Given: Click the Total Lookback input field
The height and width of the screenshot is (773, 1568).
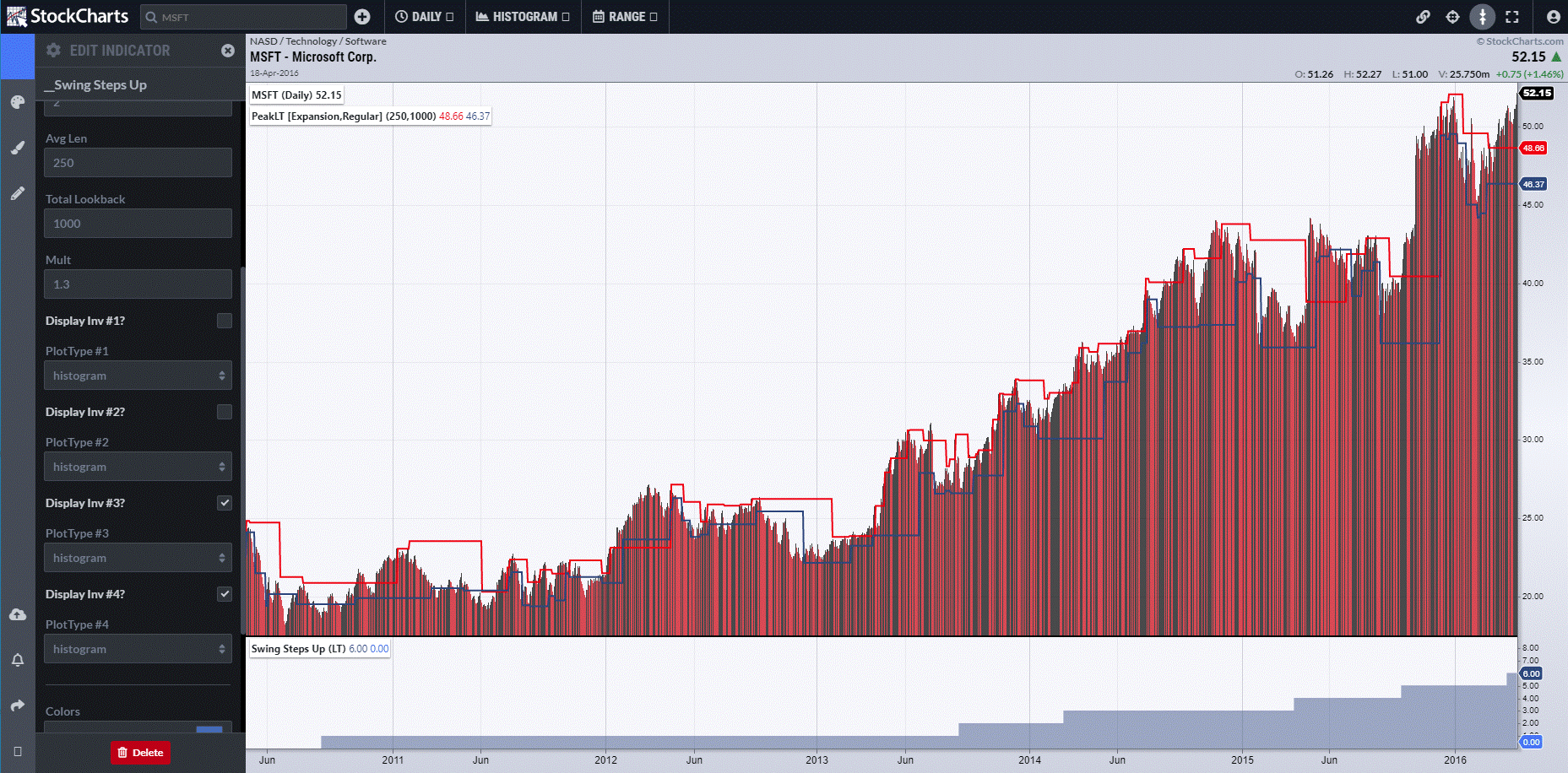Looking at the screenshot, I should click(x=138, y=224).
